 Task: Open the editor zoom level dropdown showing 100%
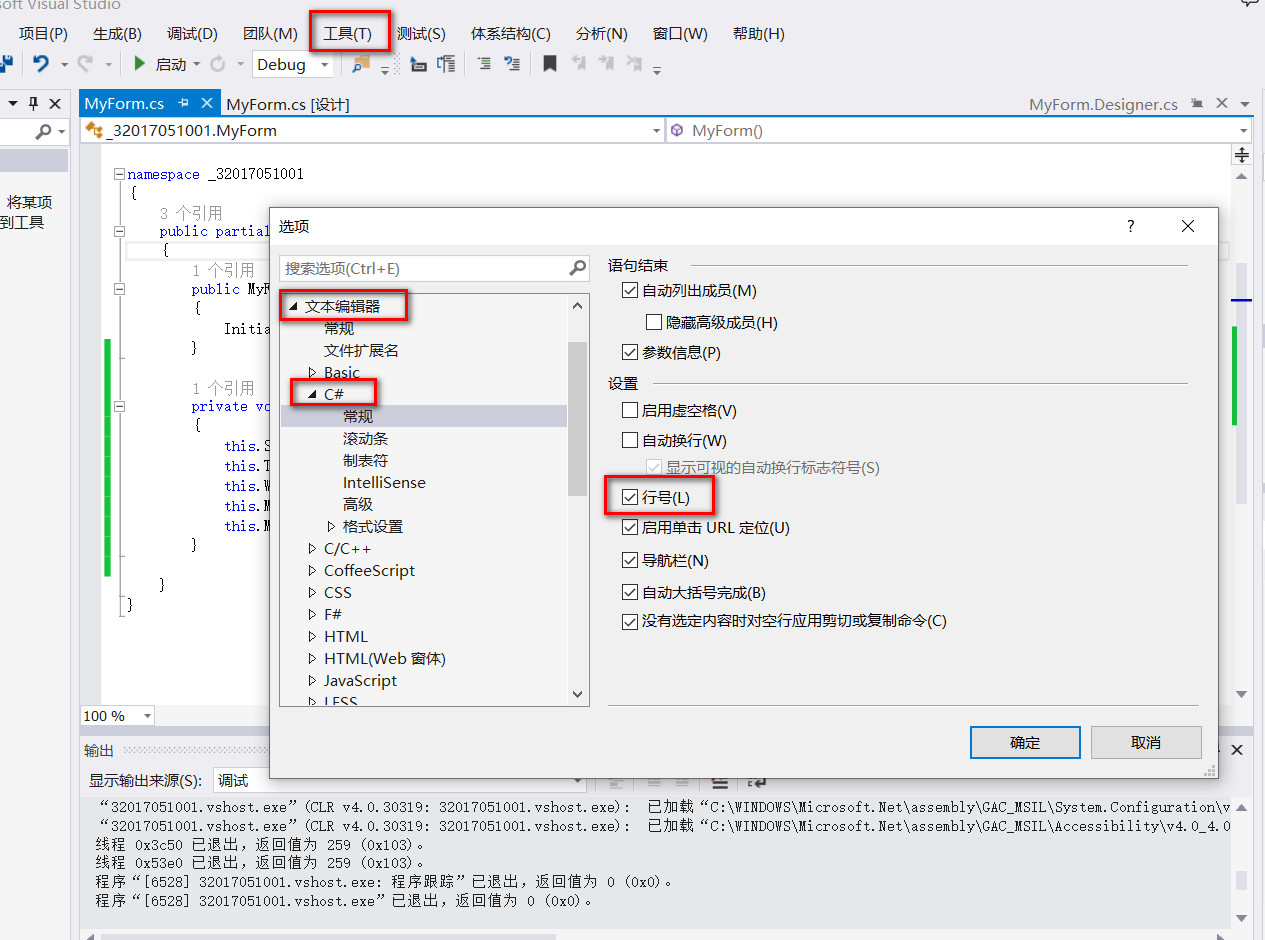[x=117, y=715]
